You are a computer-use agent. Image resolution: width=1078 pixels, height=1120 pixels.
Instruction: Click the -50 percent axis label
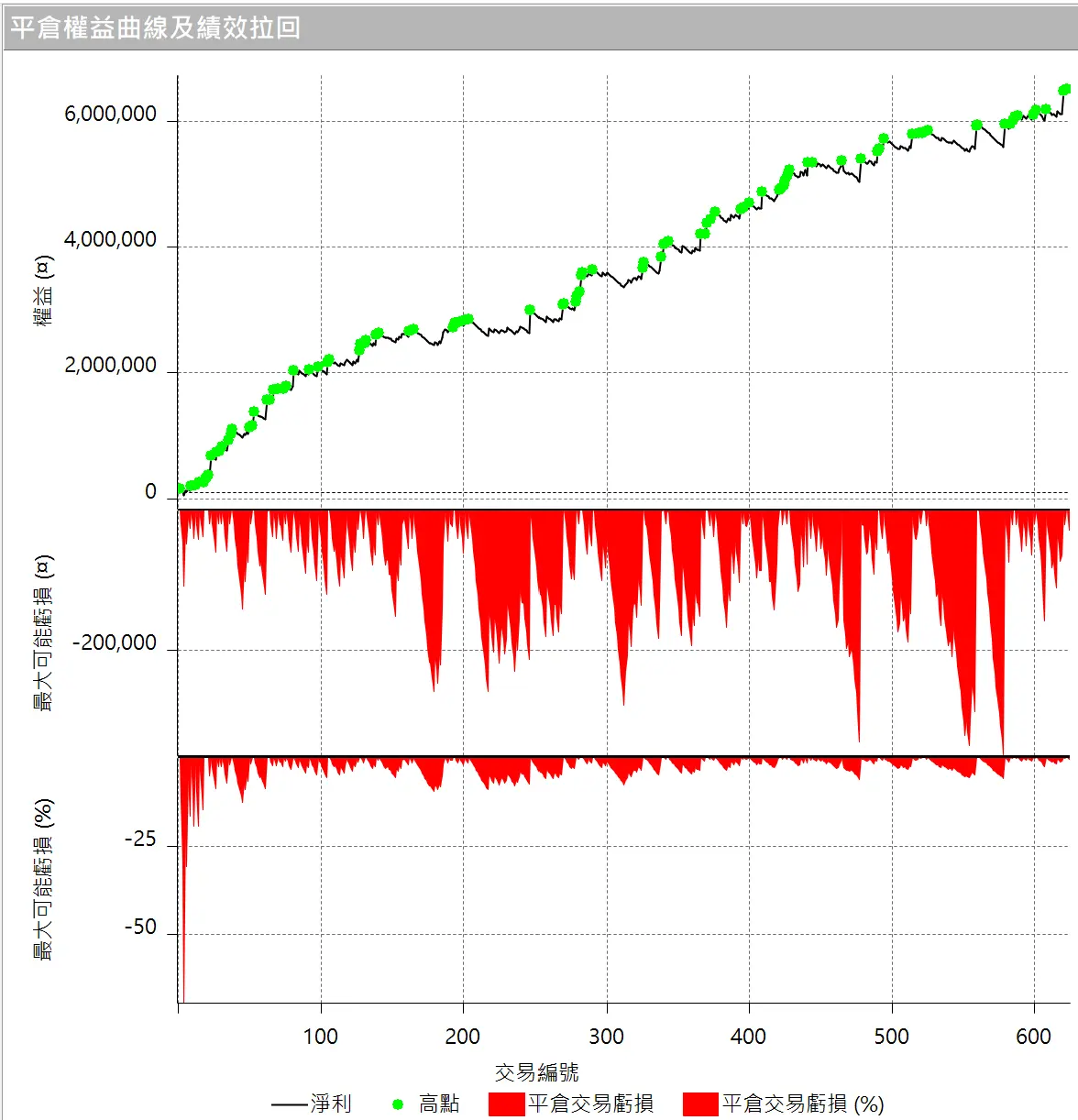(140, 928)
